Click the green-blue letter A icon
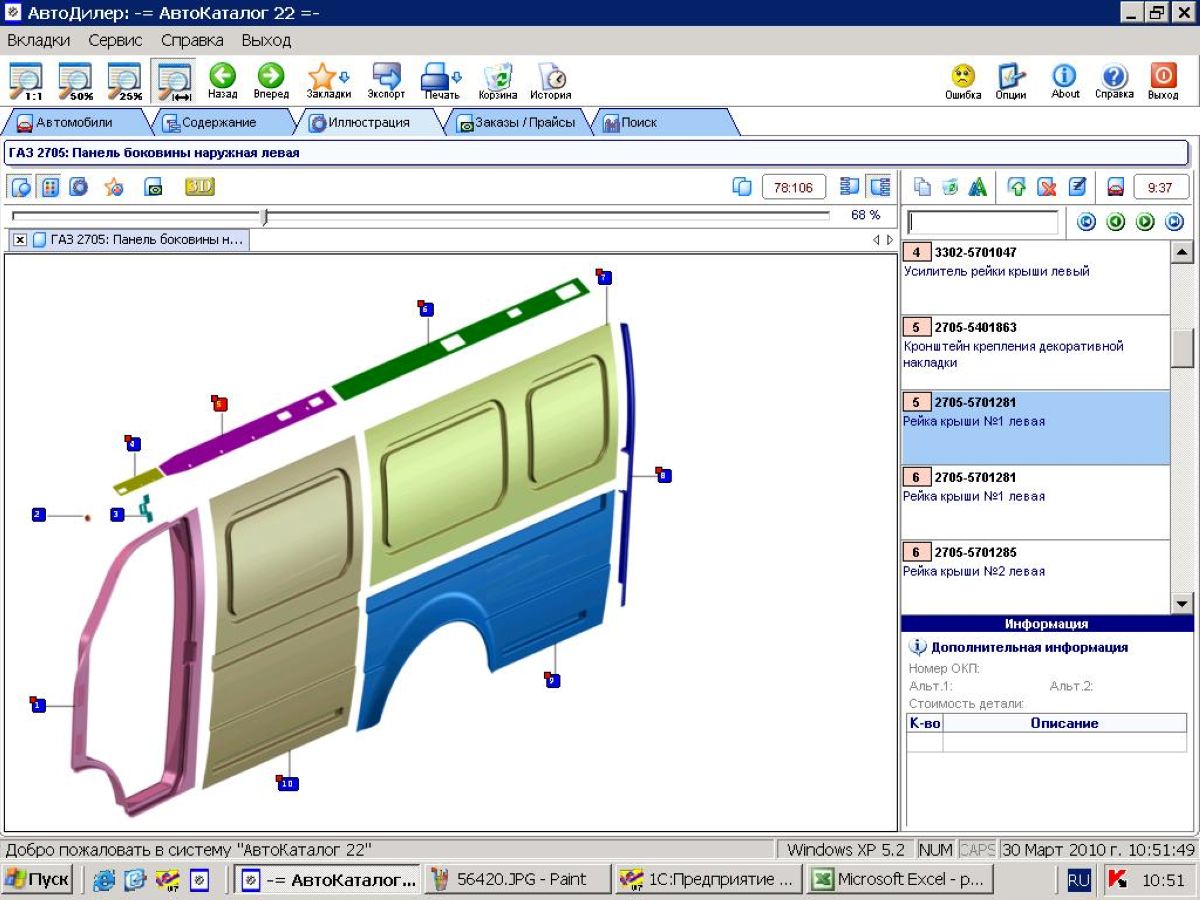Viewport: 1200px width, 900px height. pyautogui.click(x=978, y=187)
